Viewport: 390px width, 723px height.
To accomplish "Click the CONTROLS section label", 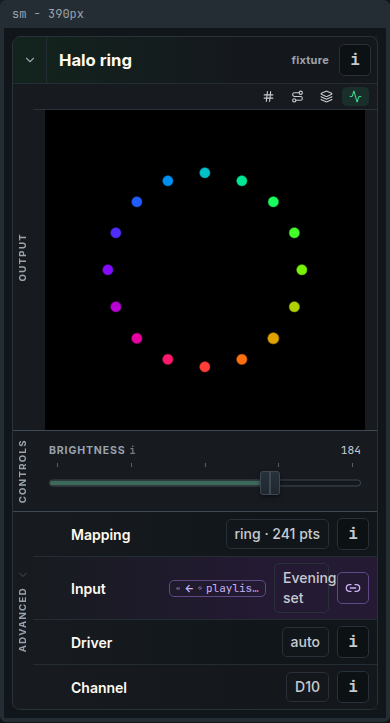I will pos(23,471).
